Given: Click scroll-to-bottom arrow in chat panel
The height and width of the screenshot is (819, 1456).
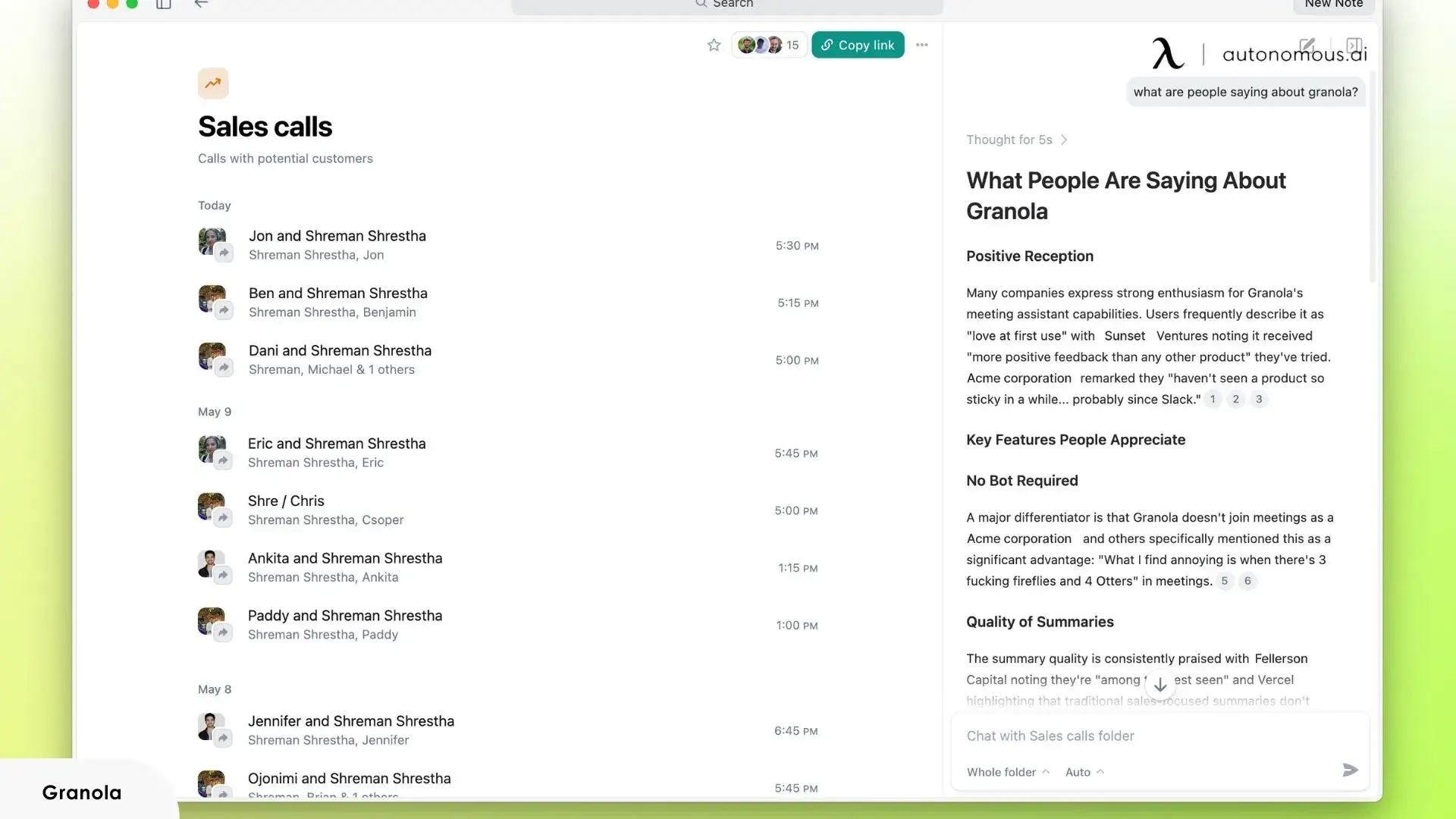Looking at the screenshot, I should 1159,685.
